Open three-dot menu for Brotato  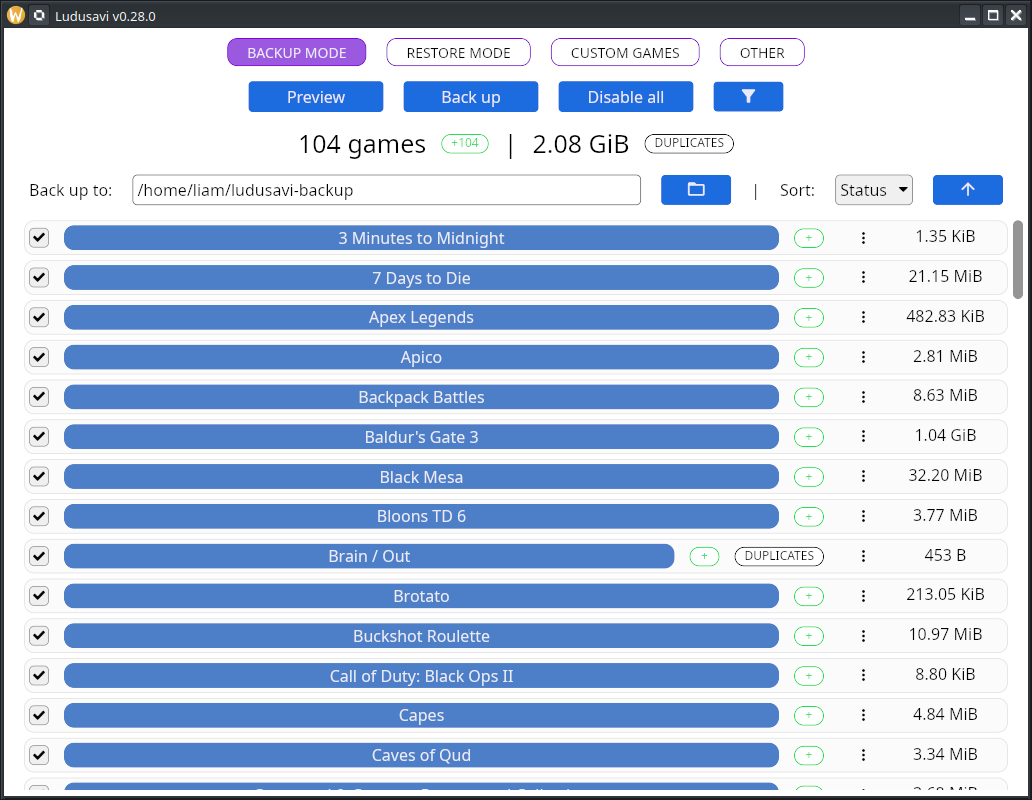pyautogui.click(x=863, y=596)
